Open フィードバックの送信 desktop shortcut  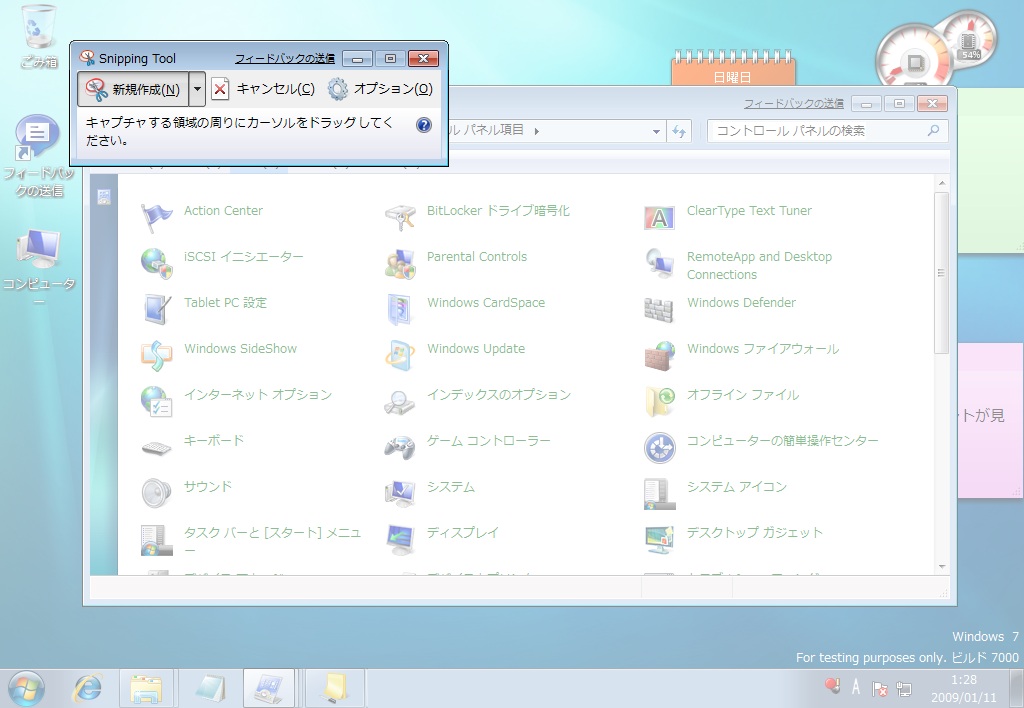39,157
